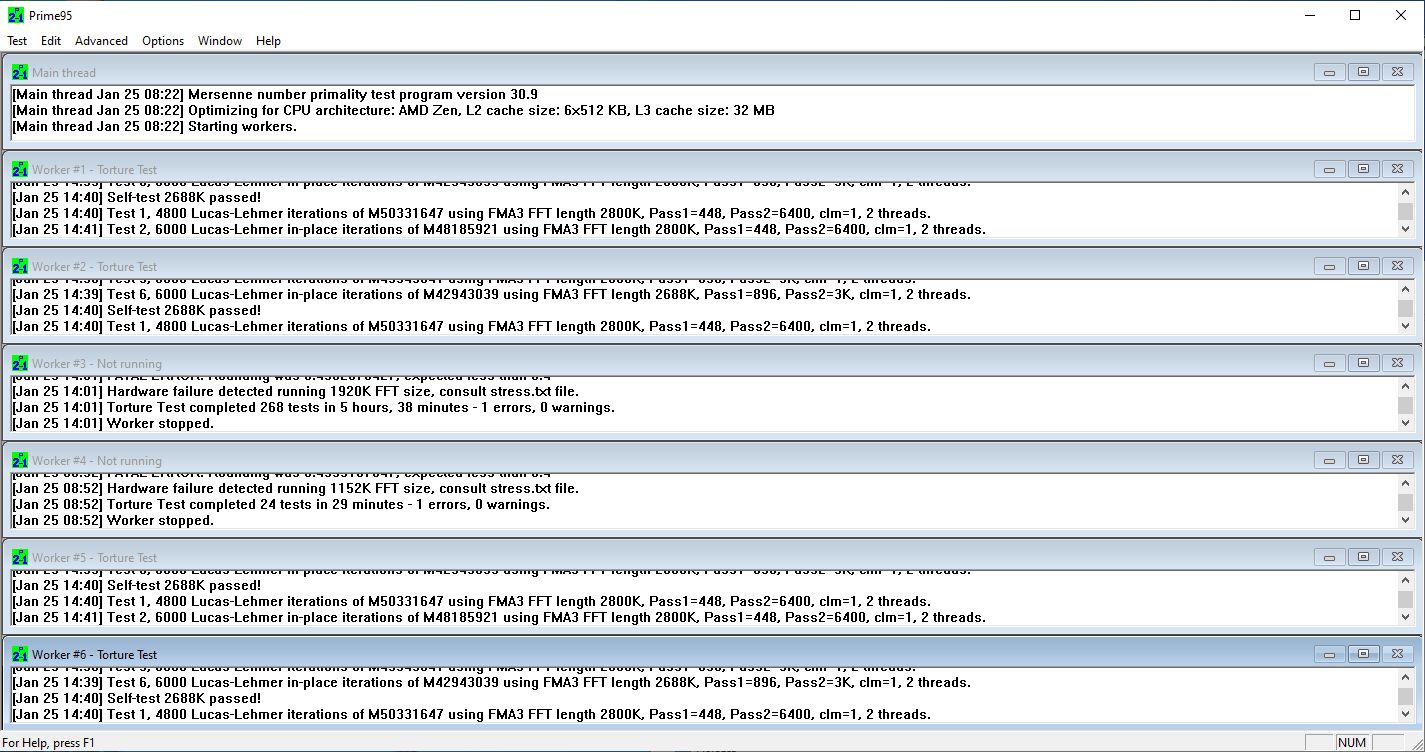Click Worker #5 scrollbar down arrow
This screenshot has height=752, width=1425.
1406,617
